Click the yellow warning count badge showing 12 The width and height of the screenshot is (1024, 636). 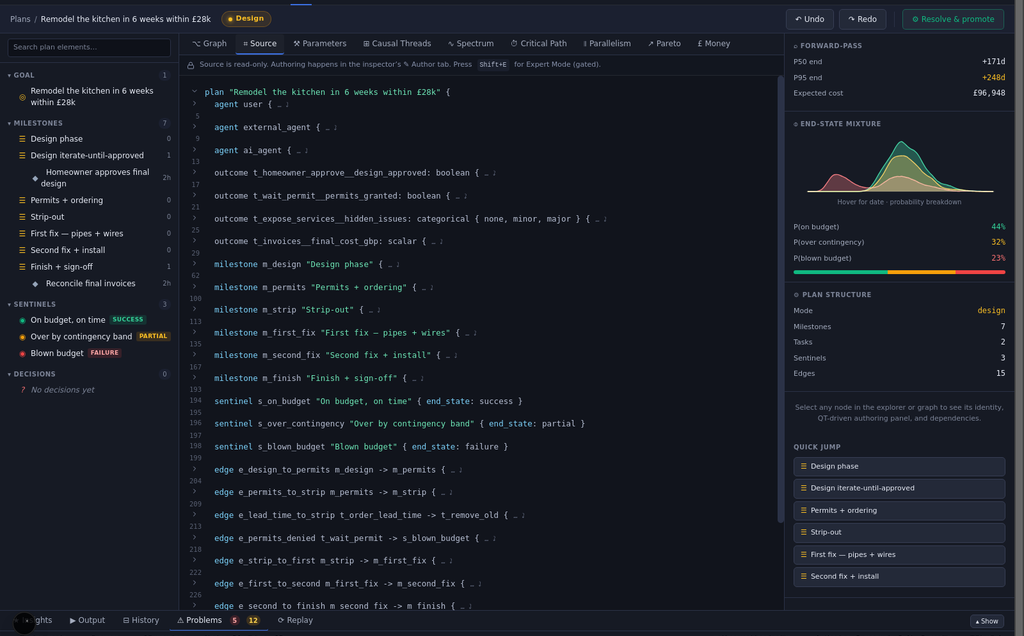tap(253, 620)
